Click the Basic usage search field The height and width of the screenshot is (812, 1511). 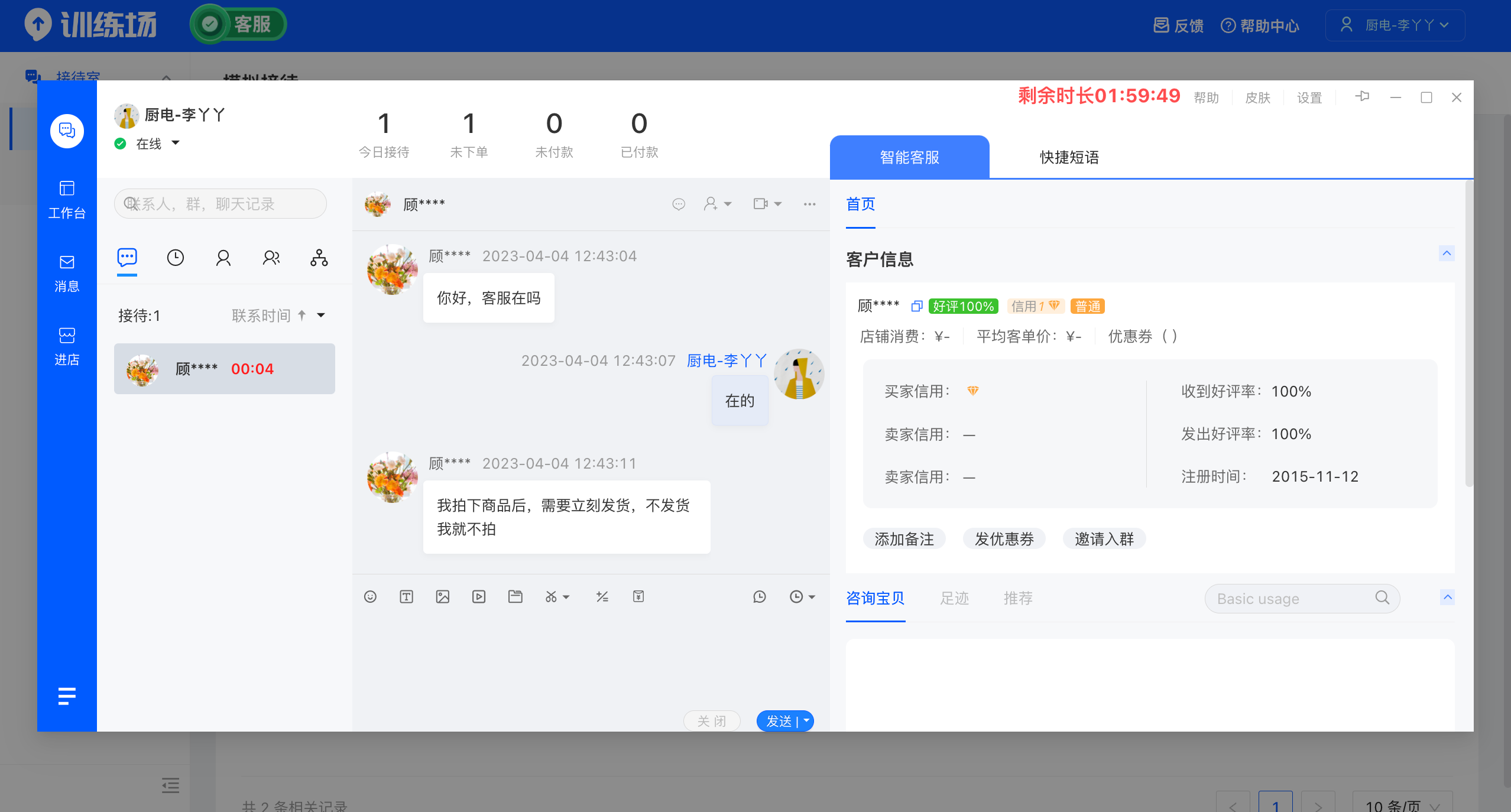click(1302, 599)
